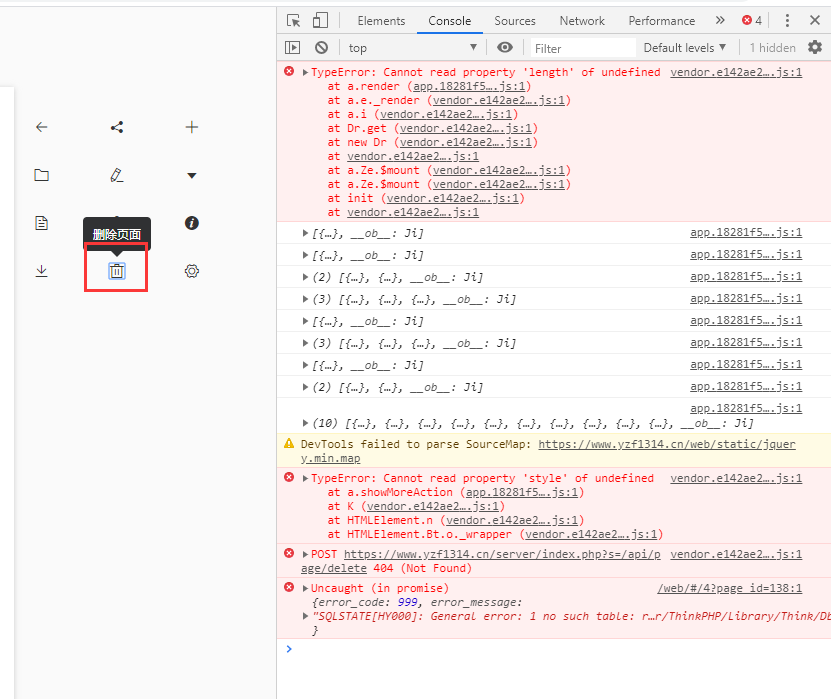Click the info icon in the sidebar

pyautogui.click(x=191, y=222)
